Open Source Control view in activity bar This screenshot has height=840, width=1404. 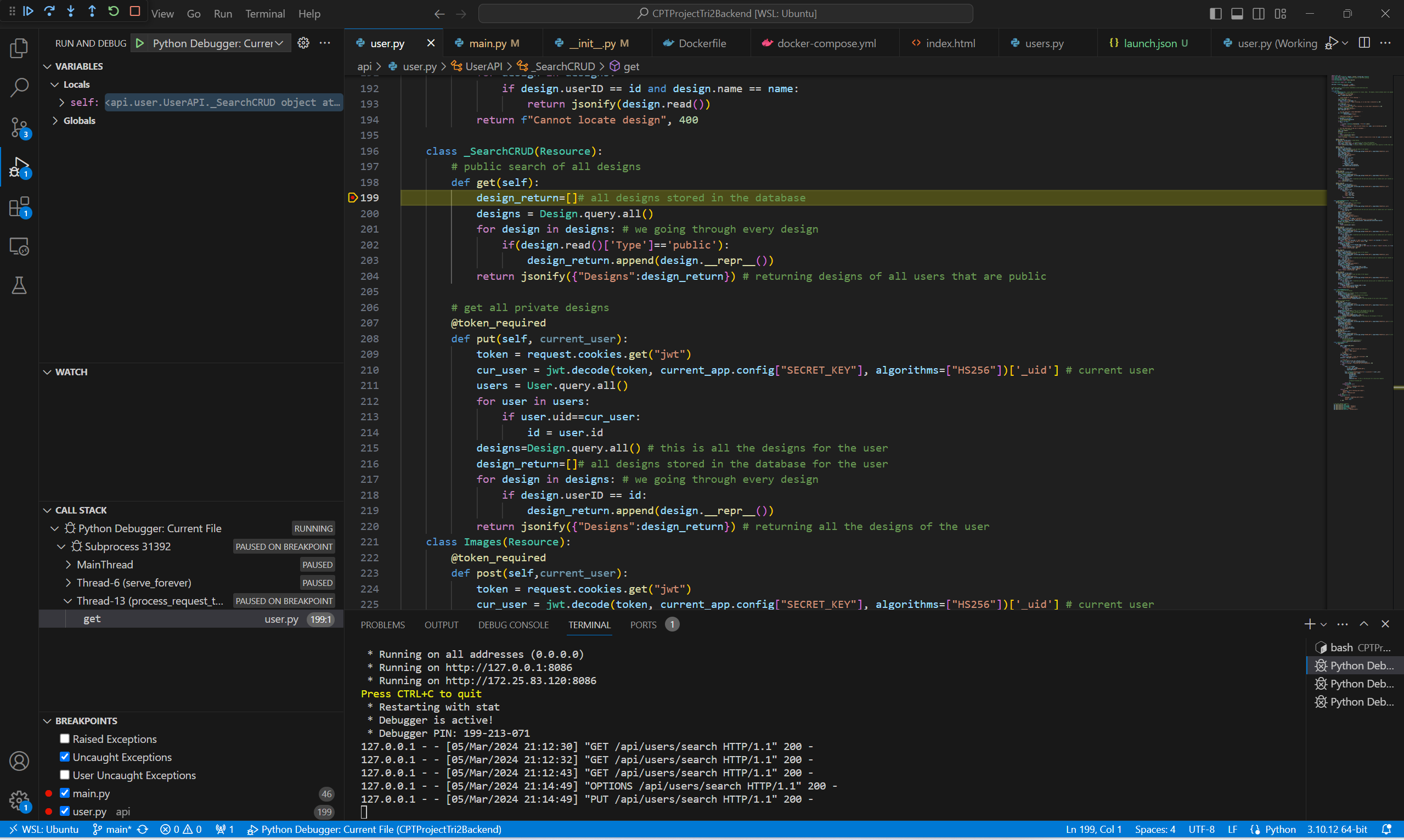coord(19,127)
